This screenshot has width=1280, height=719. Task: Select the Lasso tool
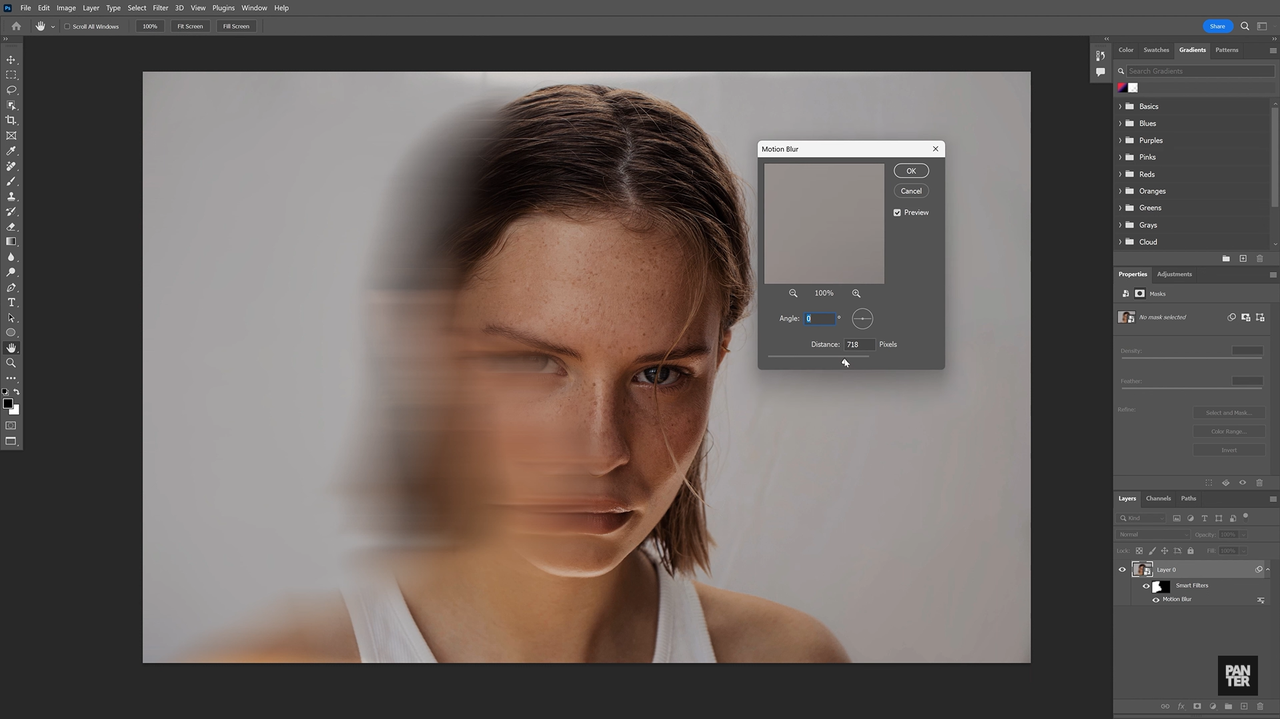[11, 90]
